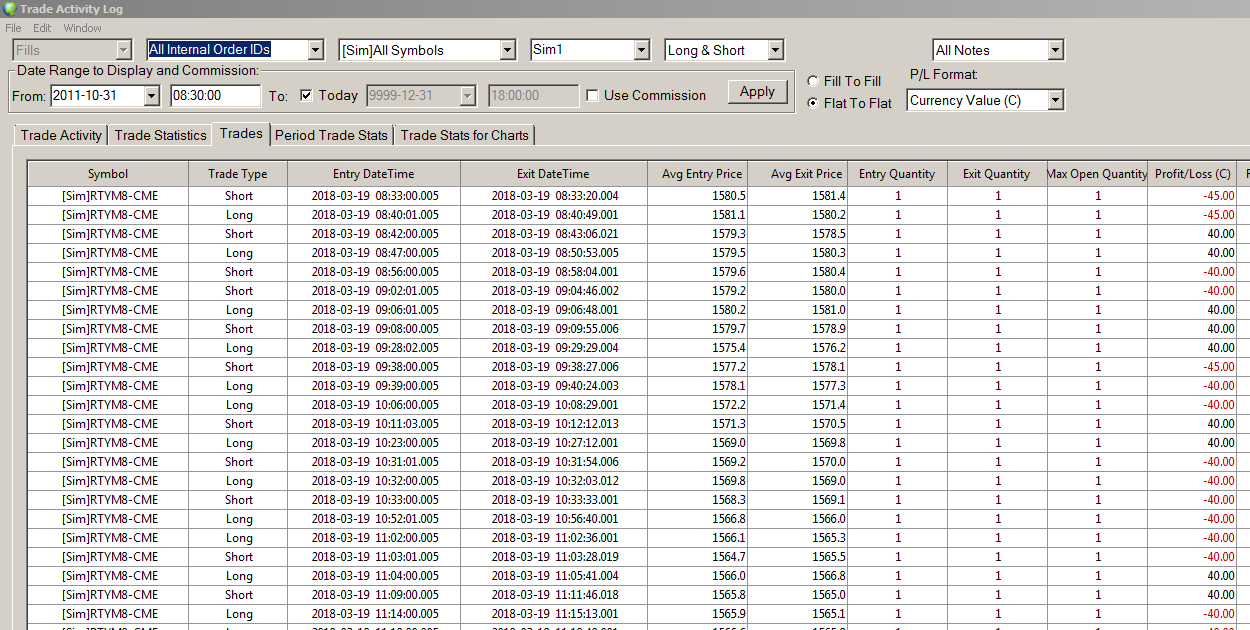Screen dimensions: 1250x630
Task: Open the All Notes dropdown
Action: [1055, 50]
